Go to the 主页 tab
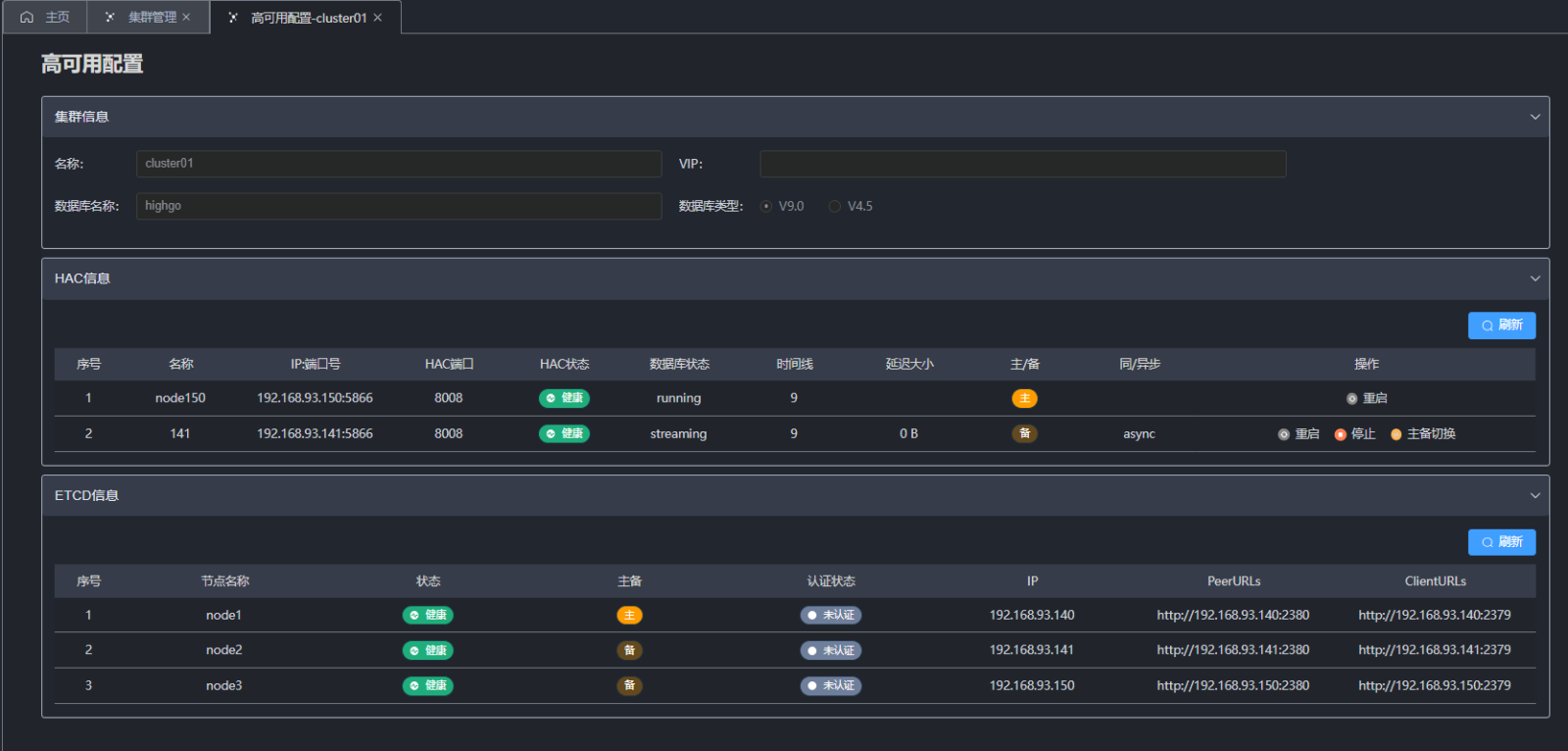 (x=57, y=18)
